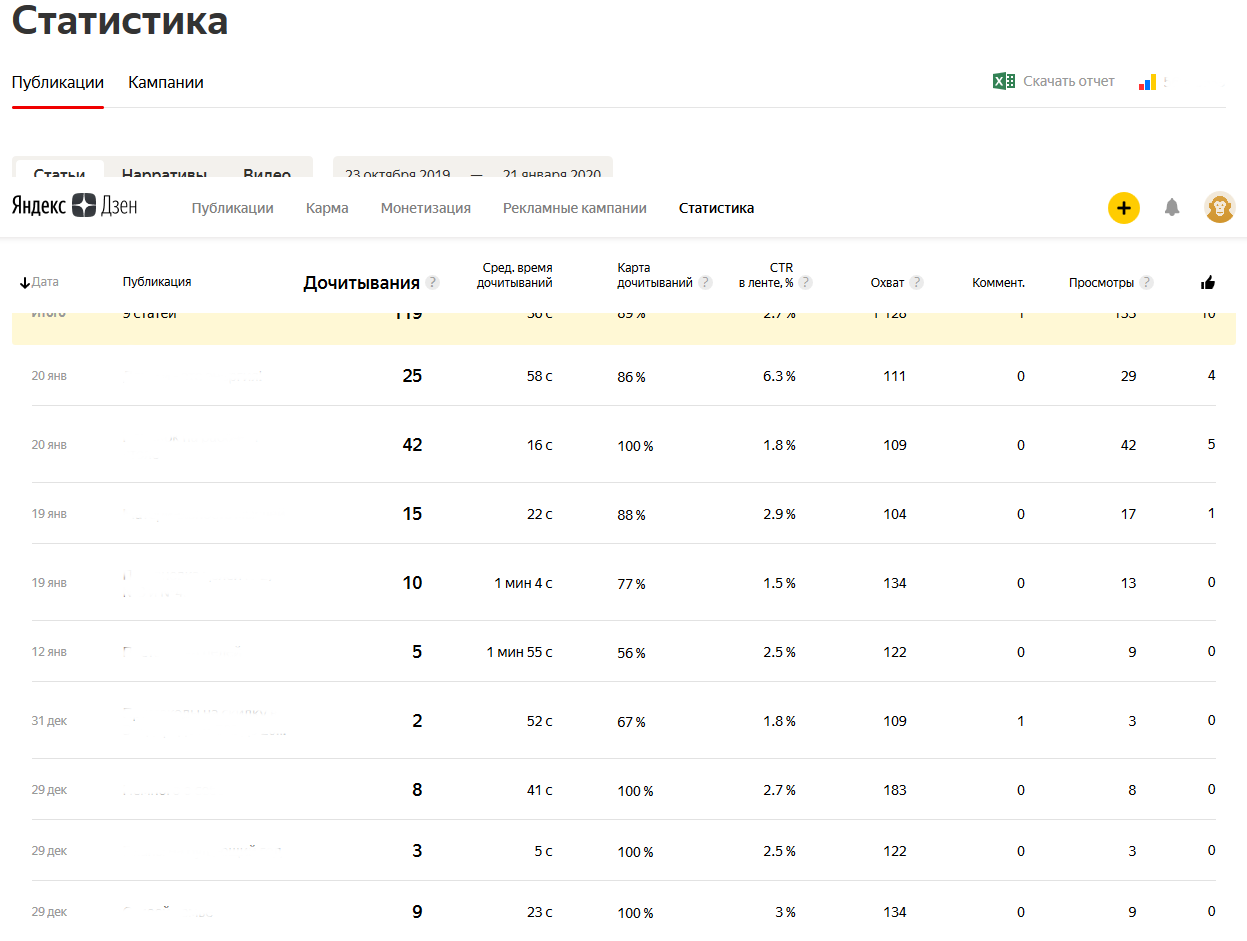Go to Рекламные кампании section
The image size is (1247, 941).
[x=574, y=208]
